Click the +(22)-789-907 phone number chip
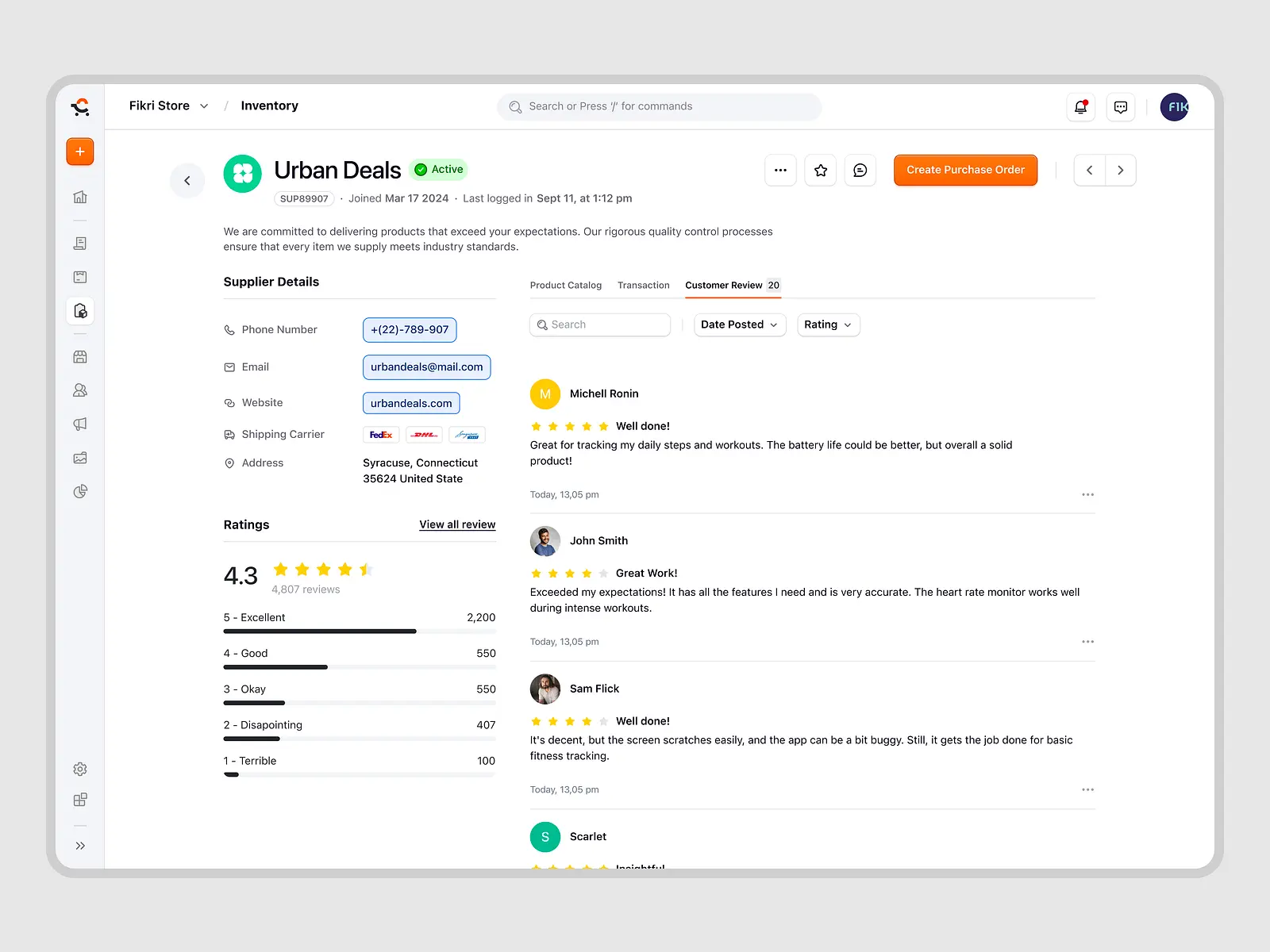Viewport: 1270px width, 952px height. [x=410, y=330]
